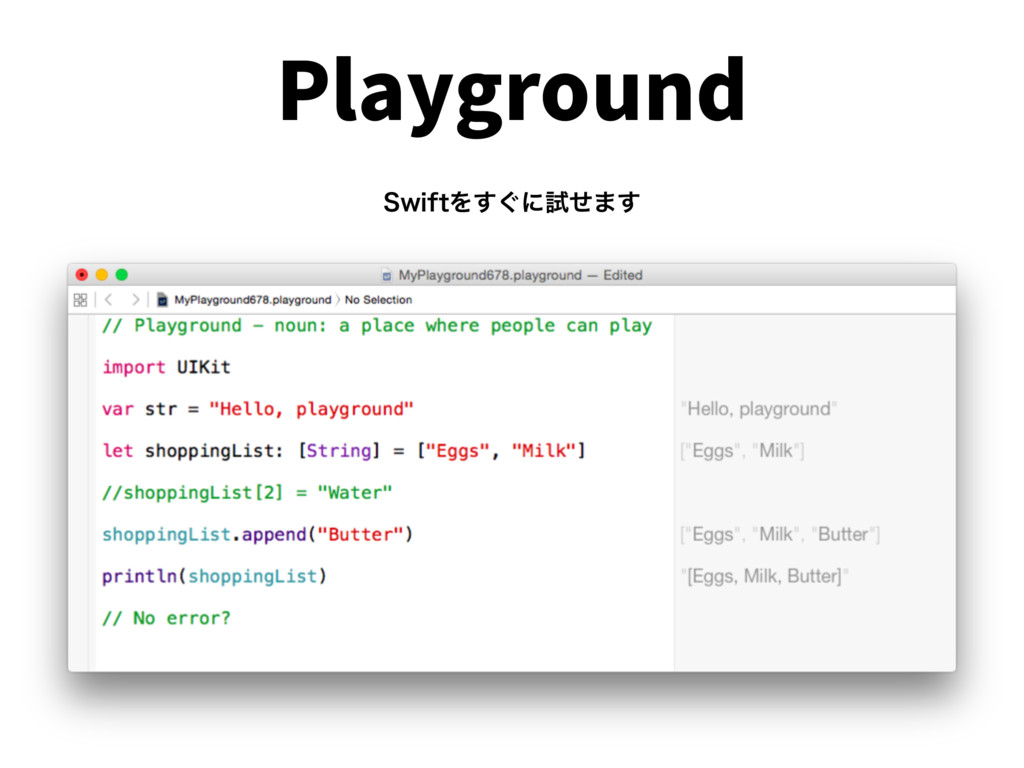Image resolution: width=1024 pixels, height=768 pixels.
Task: Open MyPlayground678.playground in jump bar
Action: click(253, 300)
